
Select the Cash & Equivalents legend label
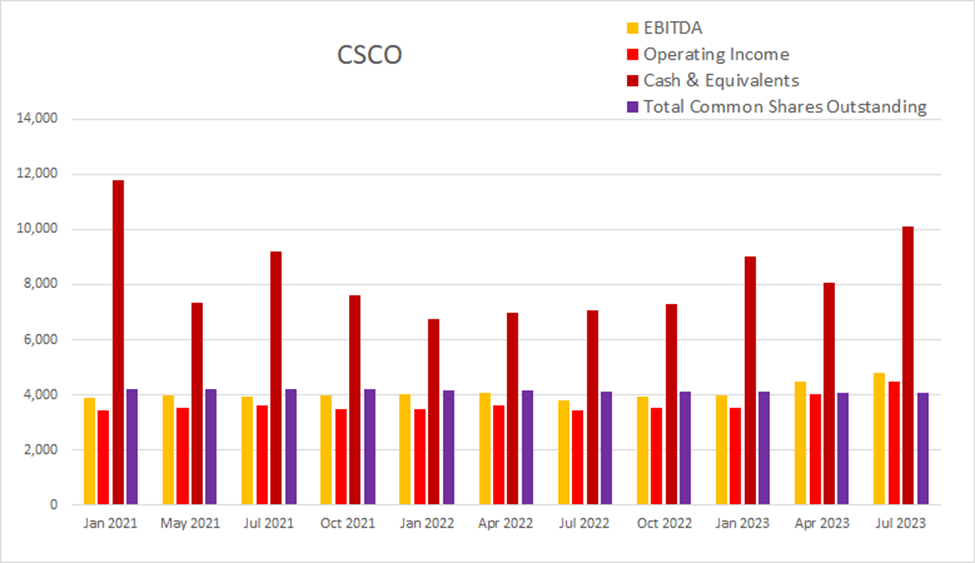click(x=721, y=81)
